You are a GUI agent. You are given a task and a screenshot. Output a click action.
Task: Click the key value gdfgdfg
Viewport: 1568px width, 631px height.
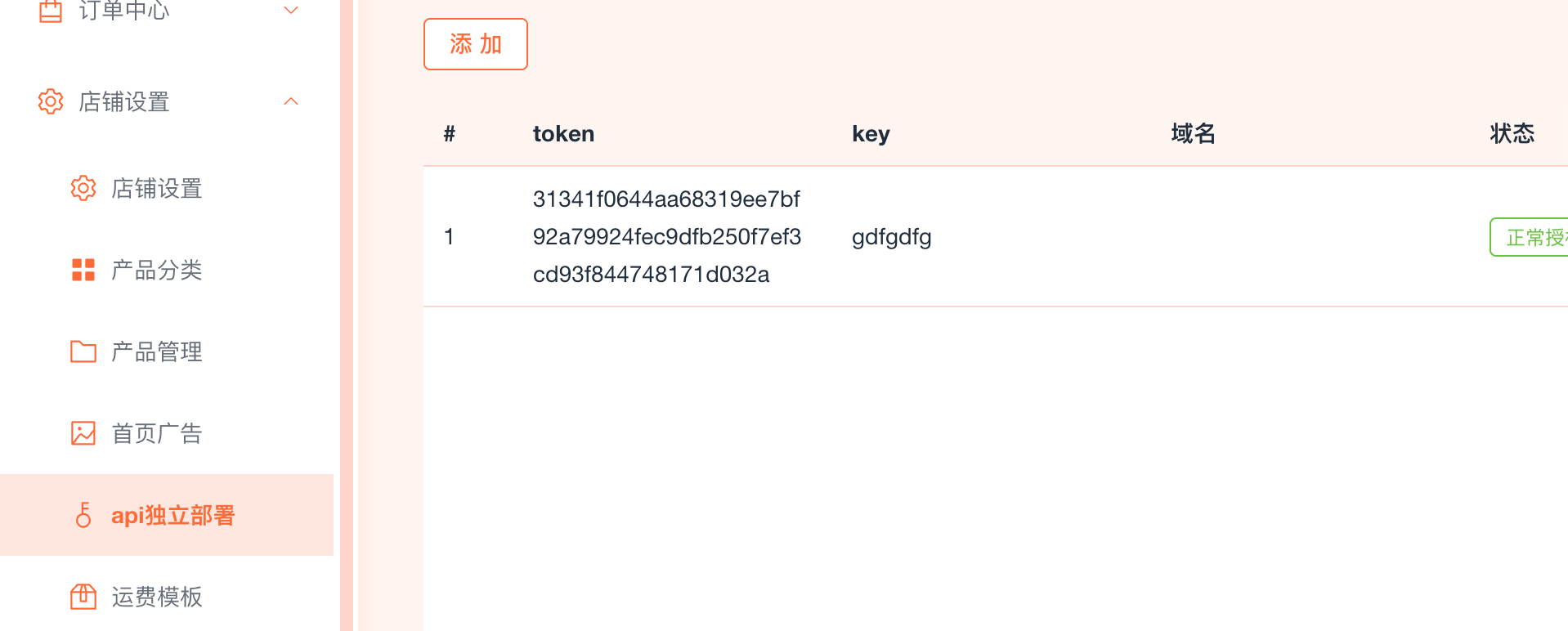click(891, 237)
